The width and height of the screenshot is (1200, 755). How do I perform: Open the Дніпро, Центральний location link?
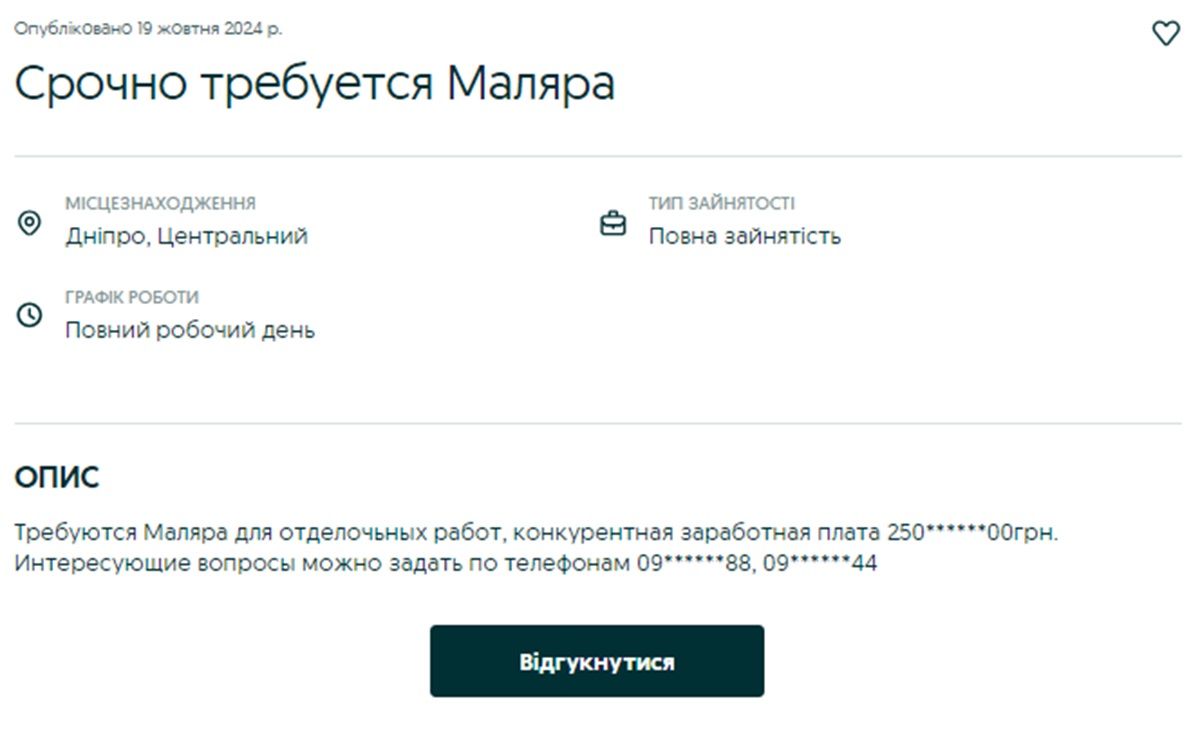click(x=185, y=237)
